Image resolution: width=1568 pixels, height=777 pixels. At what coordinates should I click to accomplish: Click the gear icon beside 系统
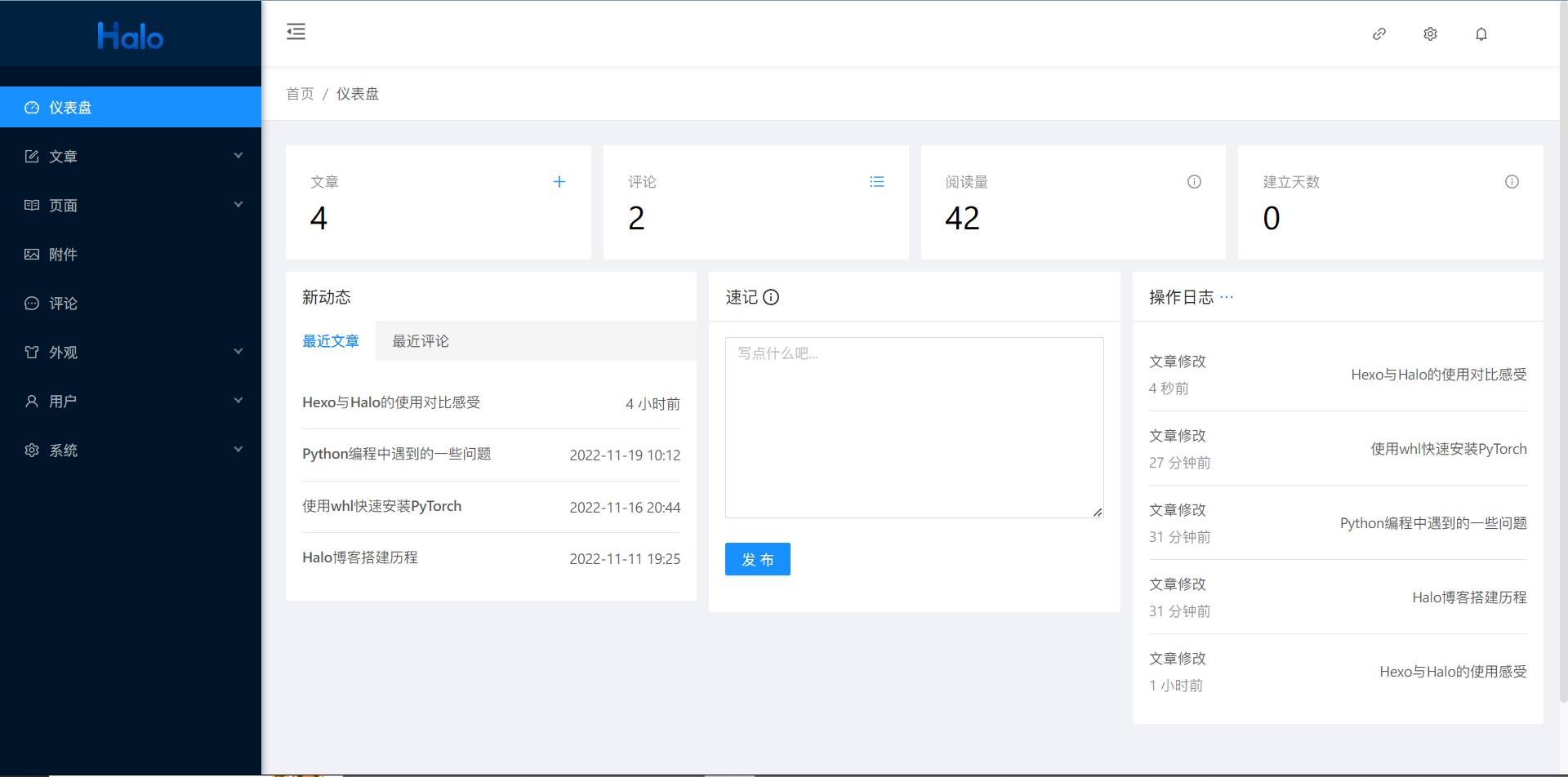click(x=32, y=451)
